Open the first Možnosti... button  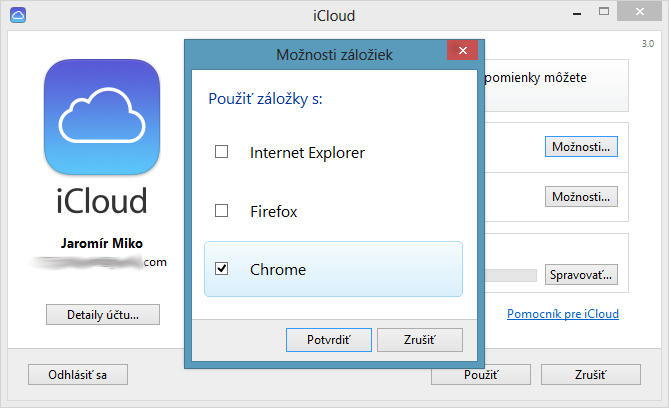[x=581, y=147]
